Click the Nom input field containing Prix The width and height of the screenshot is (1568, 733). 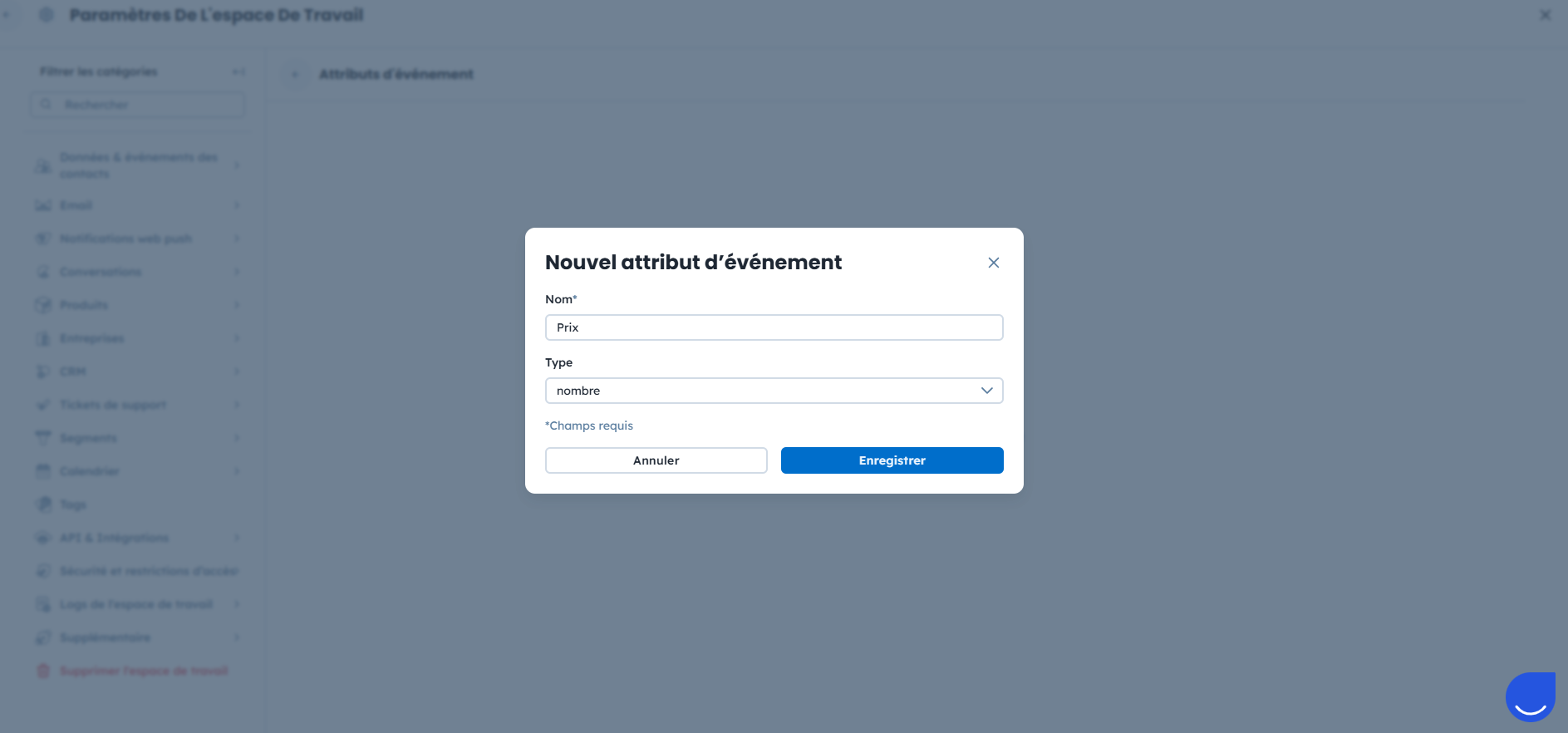point(774,327)
